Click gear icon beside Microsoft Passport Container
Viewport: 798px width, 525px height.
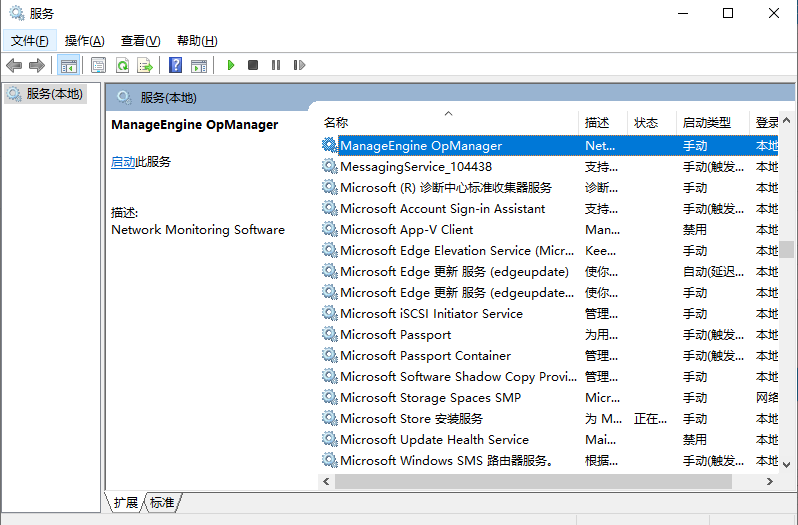(329, 355)
